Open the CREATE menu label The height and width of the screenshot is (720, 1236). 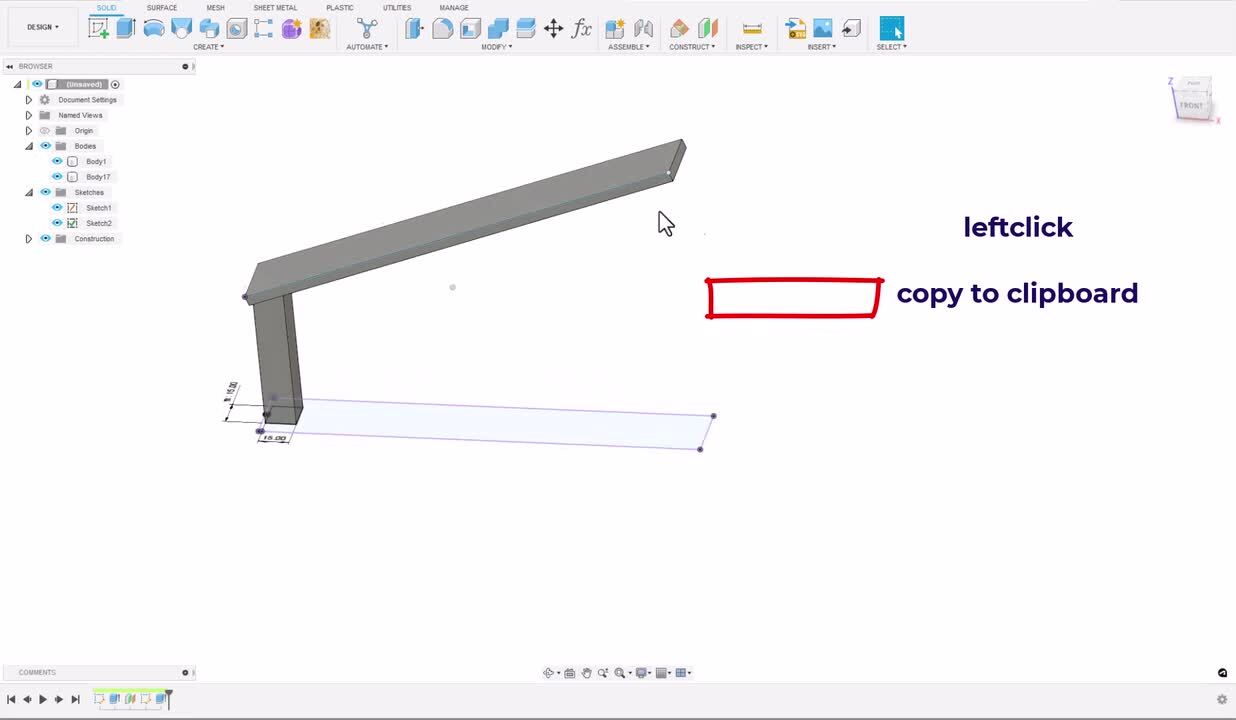coord(208,47)
